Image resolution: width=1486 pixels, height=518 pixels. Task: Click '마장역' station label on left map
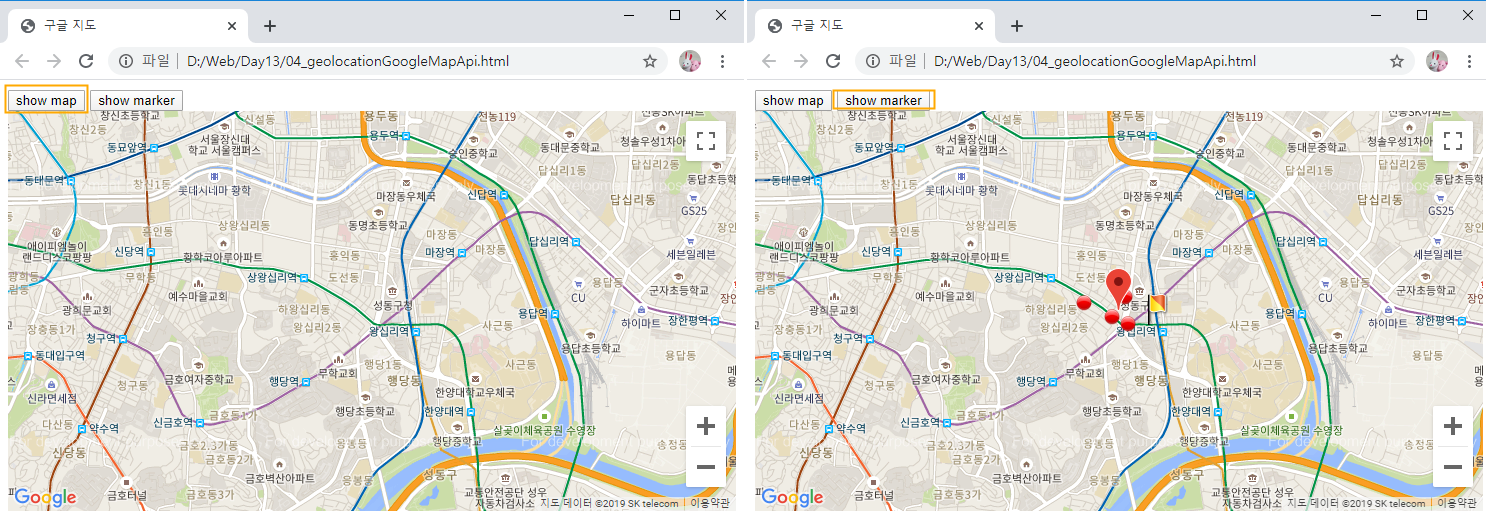pos(440,253)
